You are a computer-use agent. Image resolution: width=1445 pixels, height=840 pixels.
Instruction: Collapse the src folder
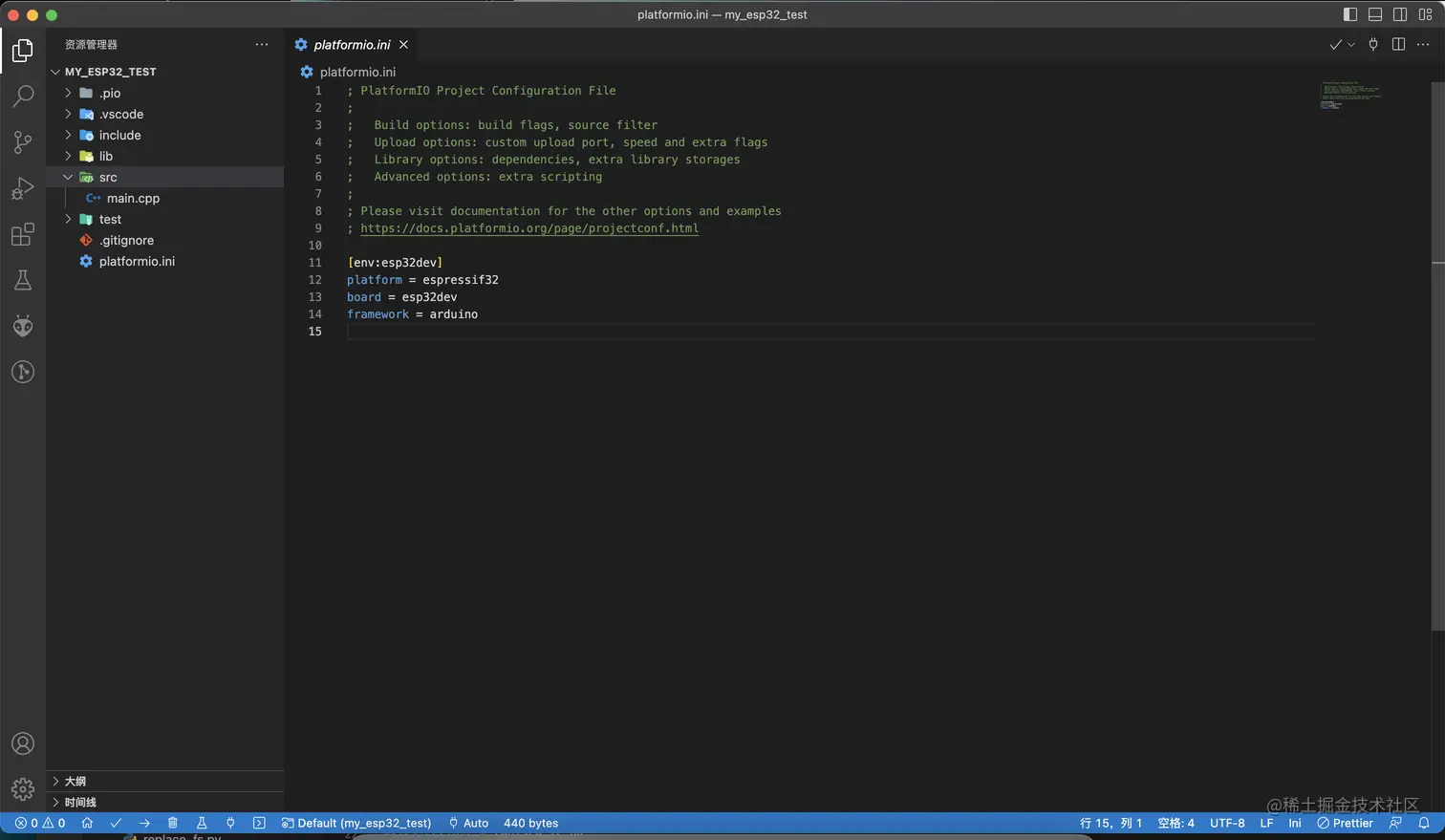(107, 177)
